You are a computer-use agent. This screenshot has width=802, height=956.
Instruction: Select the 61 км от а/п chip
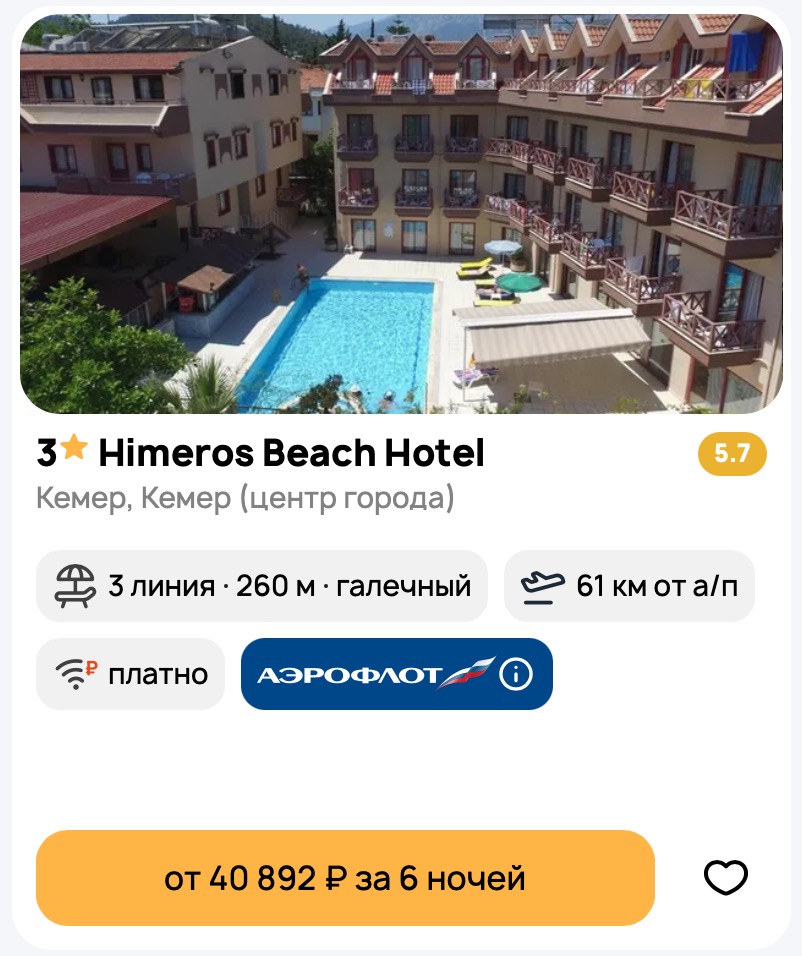coord(629,586)
